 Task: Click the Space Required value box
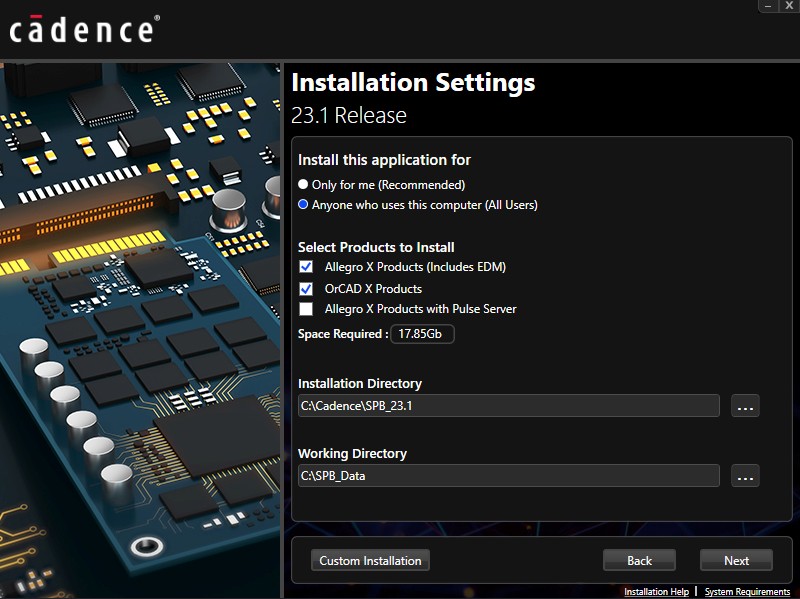[x=422, y=334]
